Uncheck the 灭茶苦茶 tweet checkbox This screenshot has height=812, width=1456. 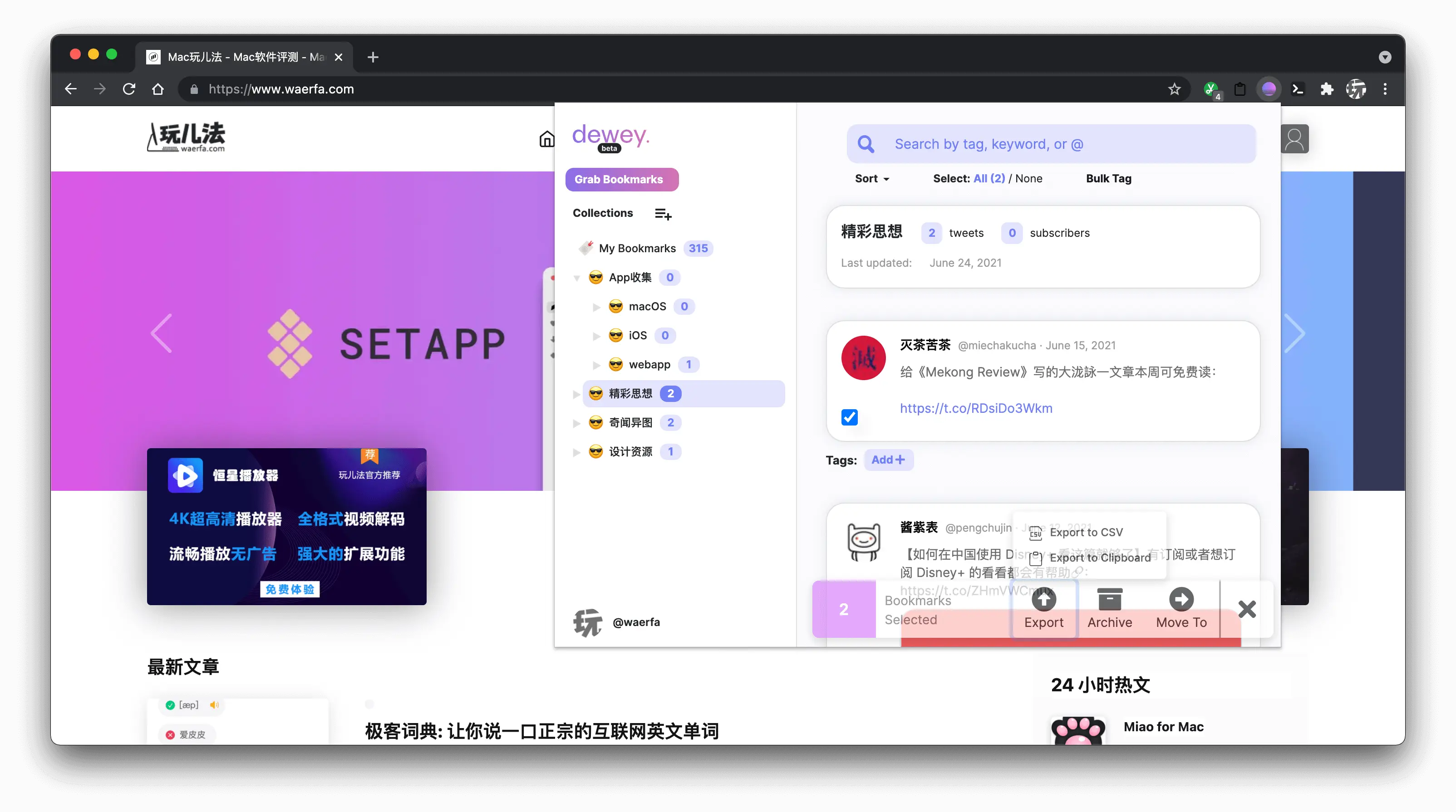pyautogui.click(x=850, y=417)
